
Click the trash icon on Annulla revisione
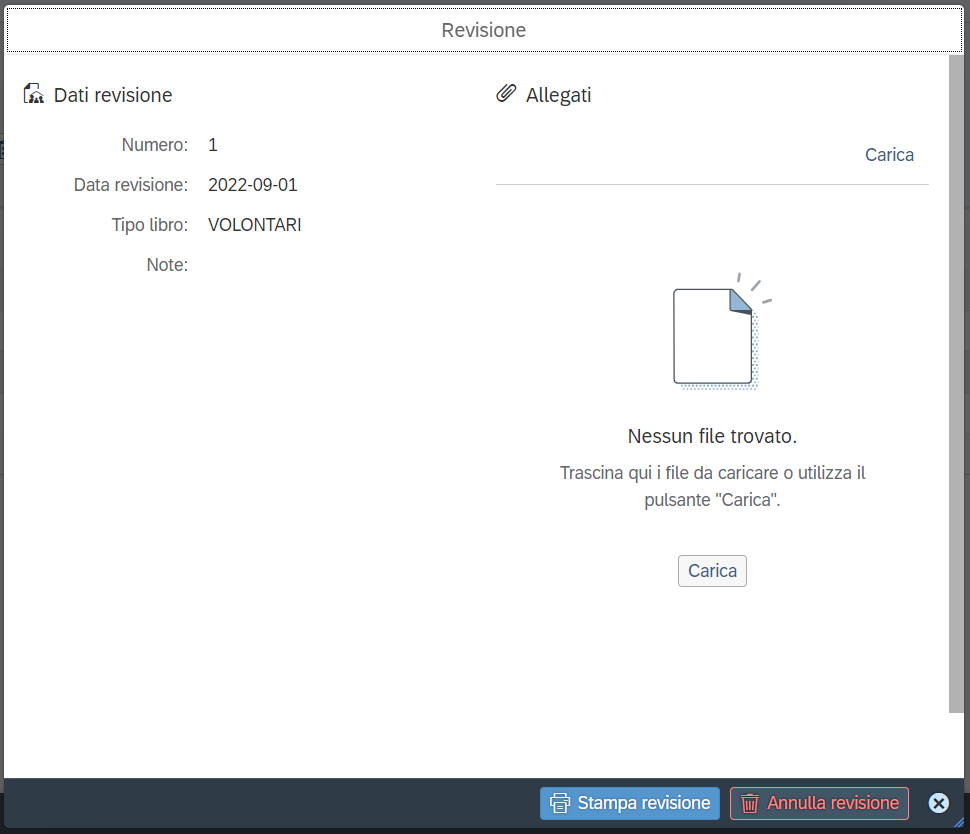click(x=750, y=803)
